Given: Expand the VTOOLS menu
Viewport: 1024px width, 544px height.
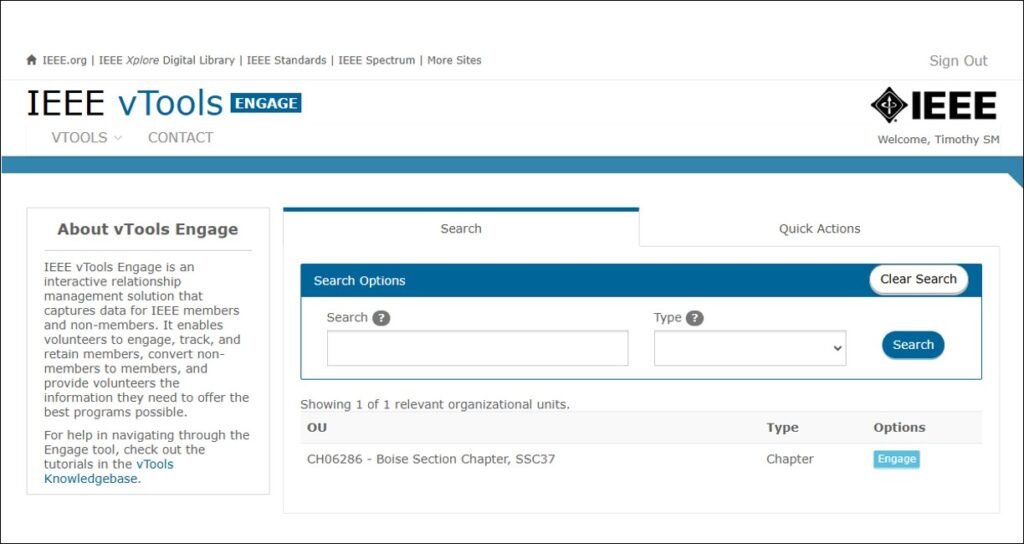Looking at the screenshot, I should 86,137.
